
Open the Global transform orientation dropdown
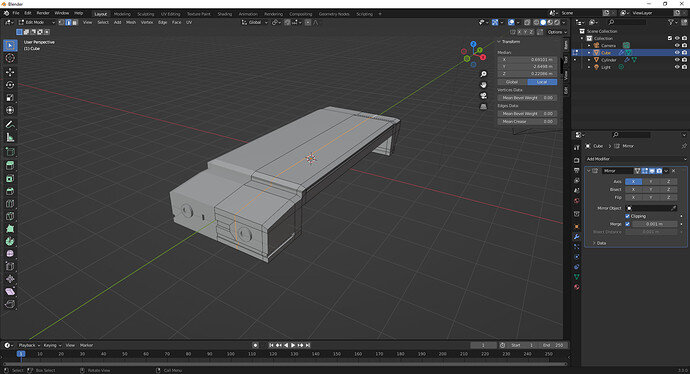pyautogui.click(x=255, y=22)
